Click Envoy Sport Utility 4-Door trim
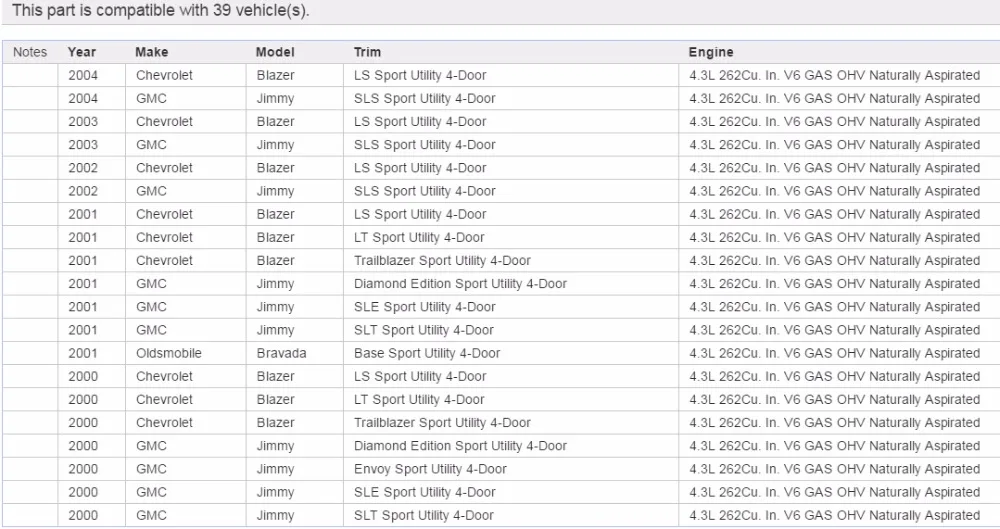 (430, 469)
